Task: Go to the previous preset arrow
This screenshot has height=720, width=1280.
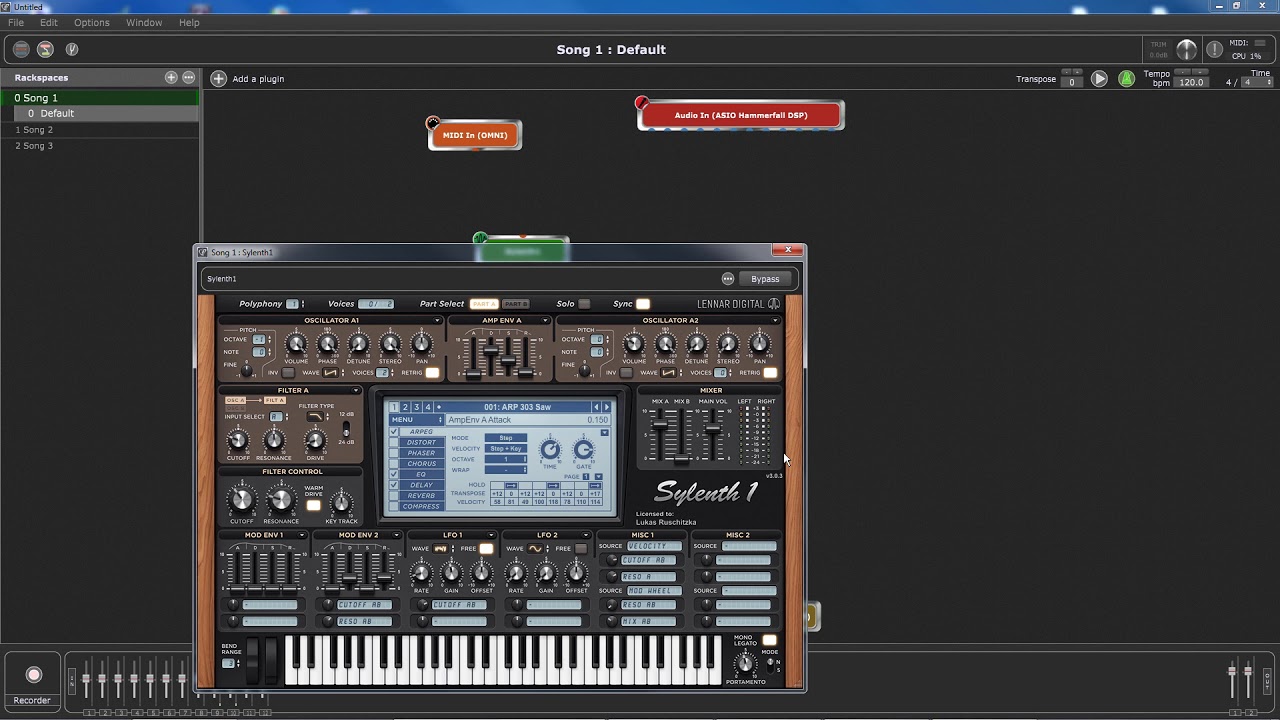Action: point(596,407)
